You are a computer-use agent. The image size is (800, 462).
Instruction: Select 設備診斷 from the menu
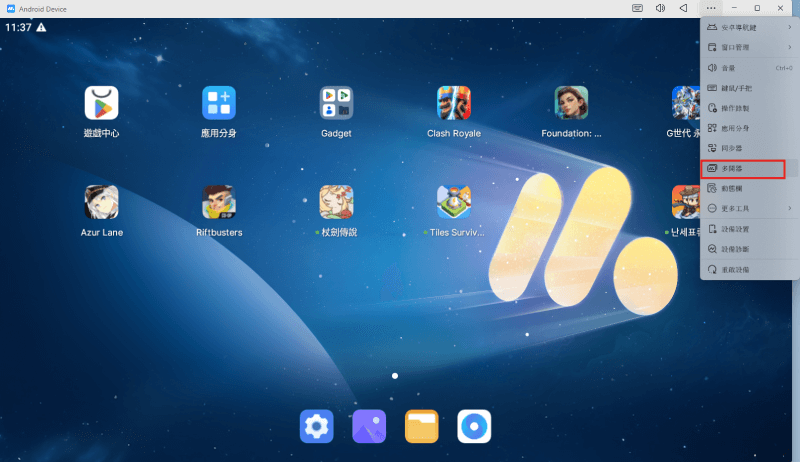click(x=749, y=249)
